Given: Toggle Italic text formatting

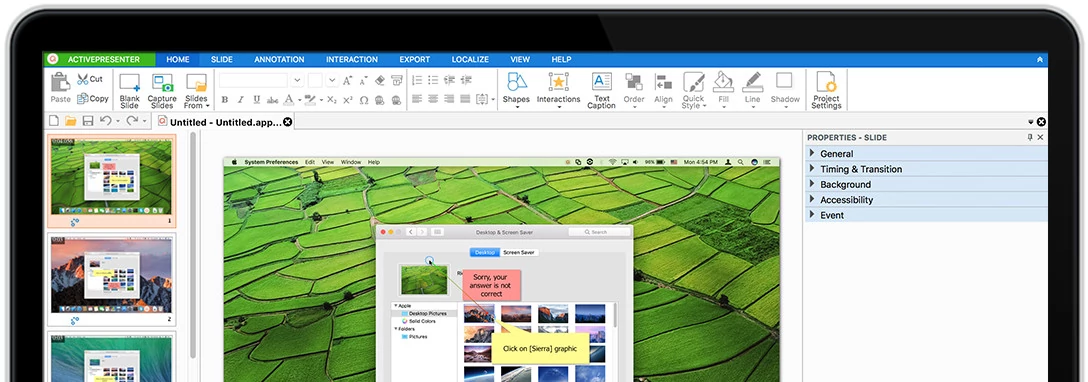Looking at the screenshot, I should point(241,100).
